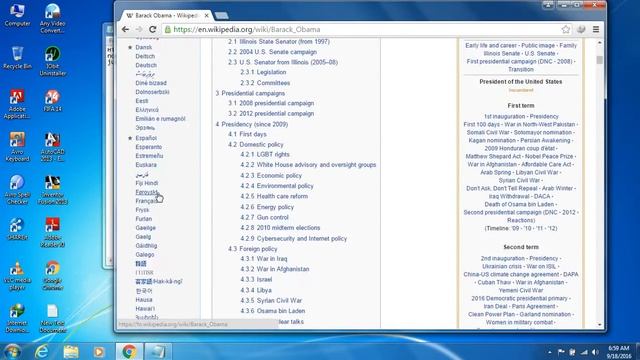
Task: Jump to 4.3.1 War in Iraq
Action: pos(264,259)
